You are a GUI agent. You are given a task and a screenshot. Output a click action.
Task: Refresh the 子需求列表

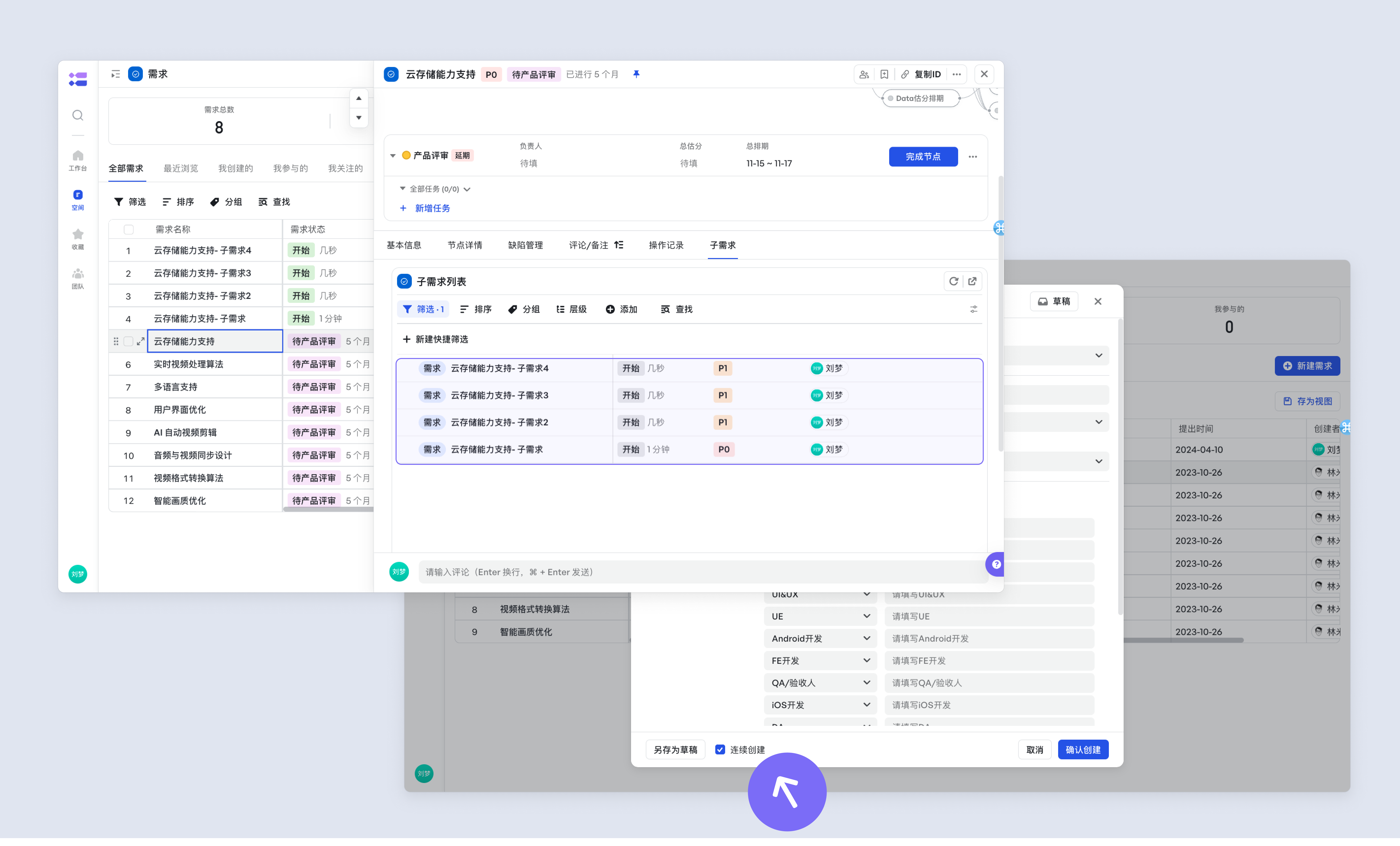point(953,281)
